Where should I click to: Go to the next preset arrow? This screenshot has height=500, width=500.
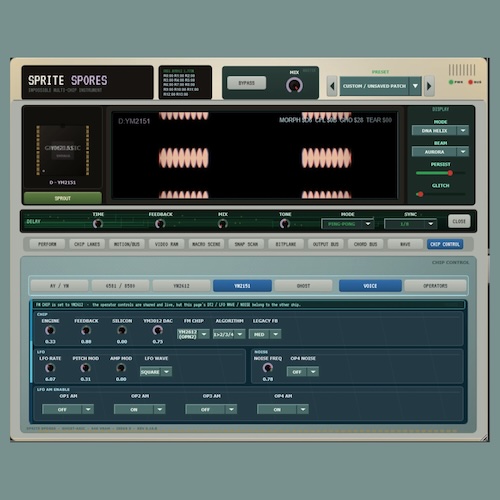429,86
